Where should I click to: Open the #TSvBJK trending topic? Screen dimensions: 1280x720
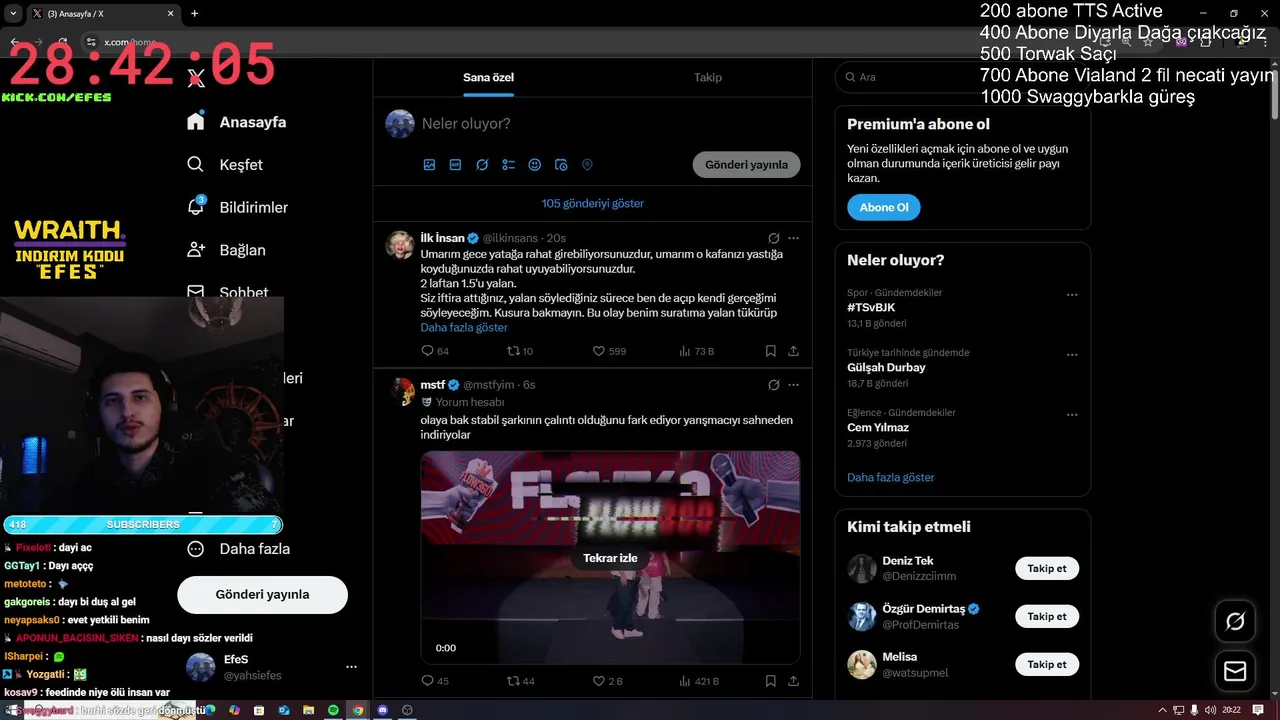tap(871, 307)
